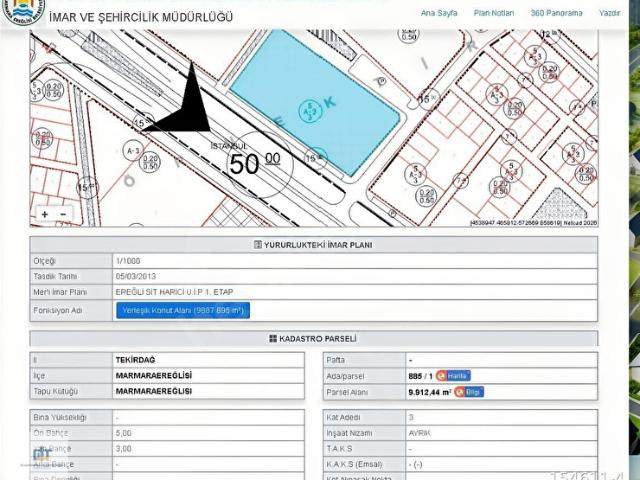Open Bilgi button next to parcel area
The height and width of the screenshot is (480, 640).
(469, 392)
